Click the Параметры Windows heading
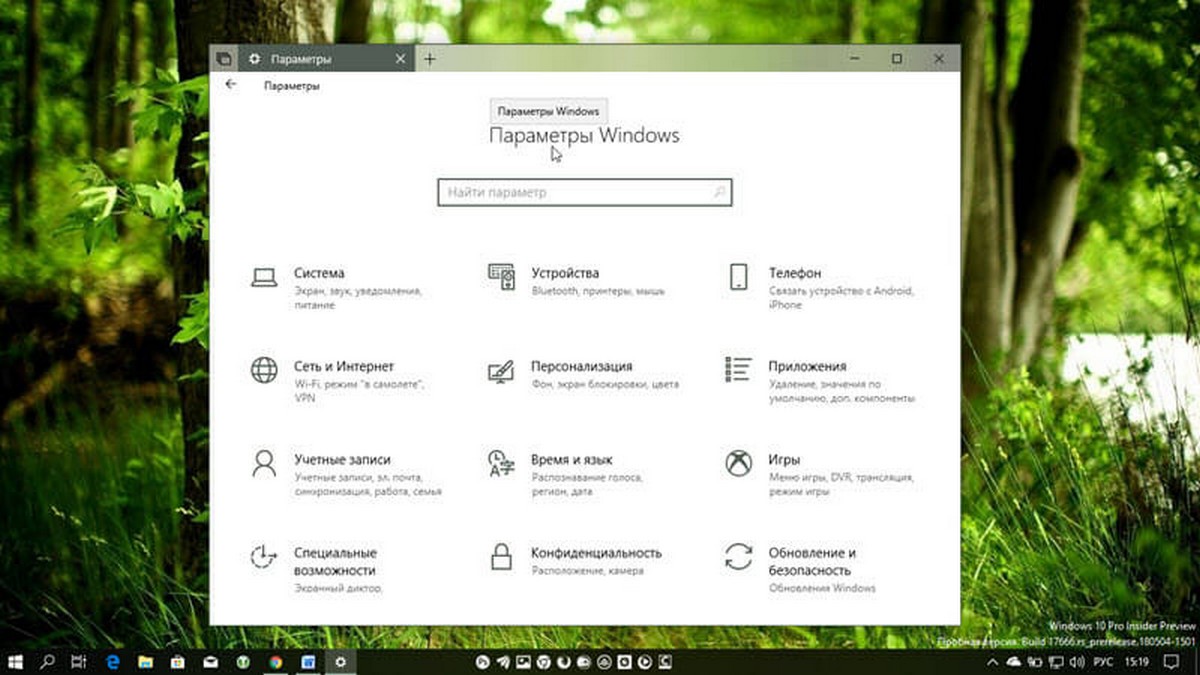This screenshot has height=675, width=1200. pos(585,136)
